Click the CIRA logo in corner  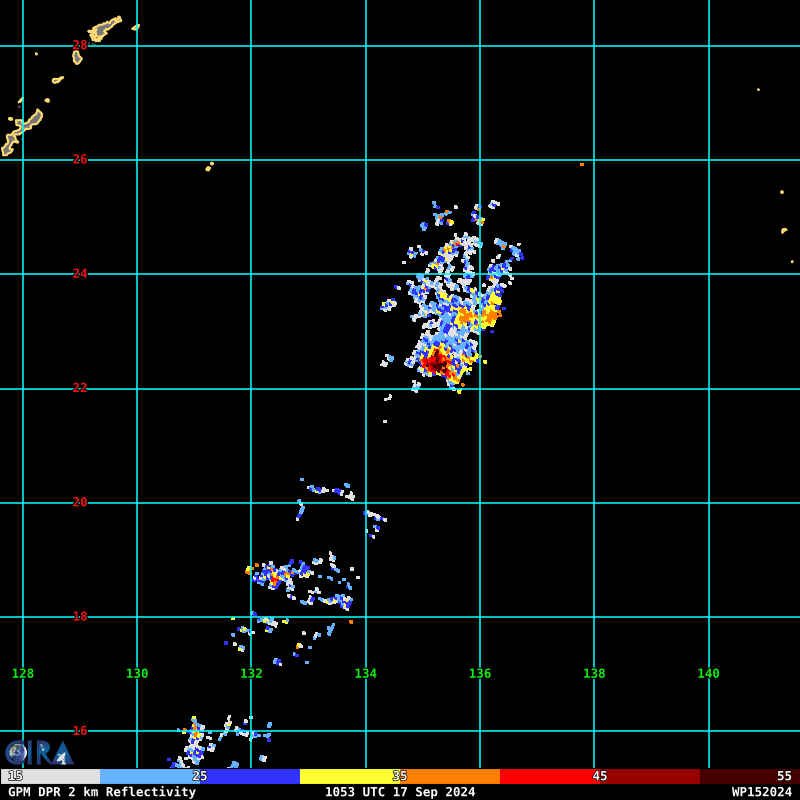point(39,753)
